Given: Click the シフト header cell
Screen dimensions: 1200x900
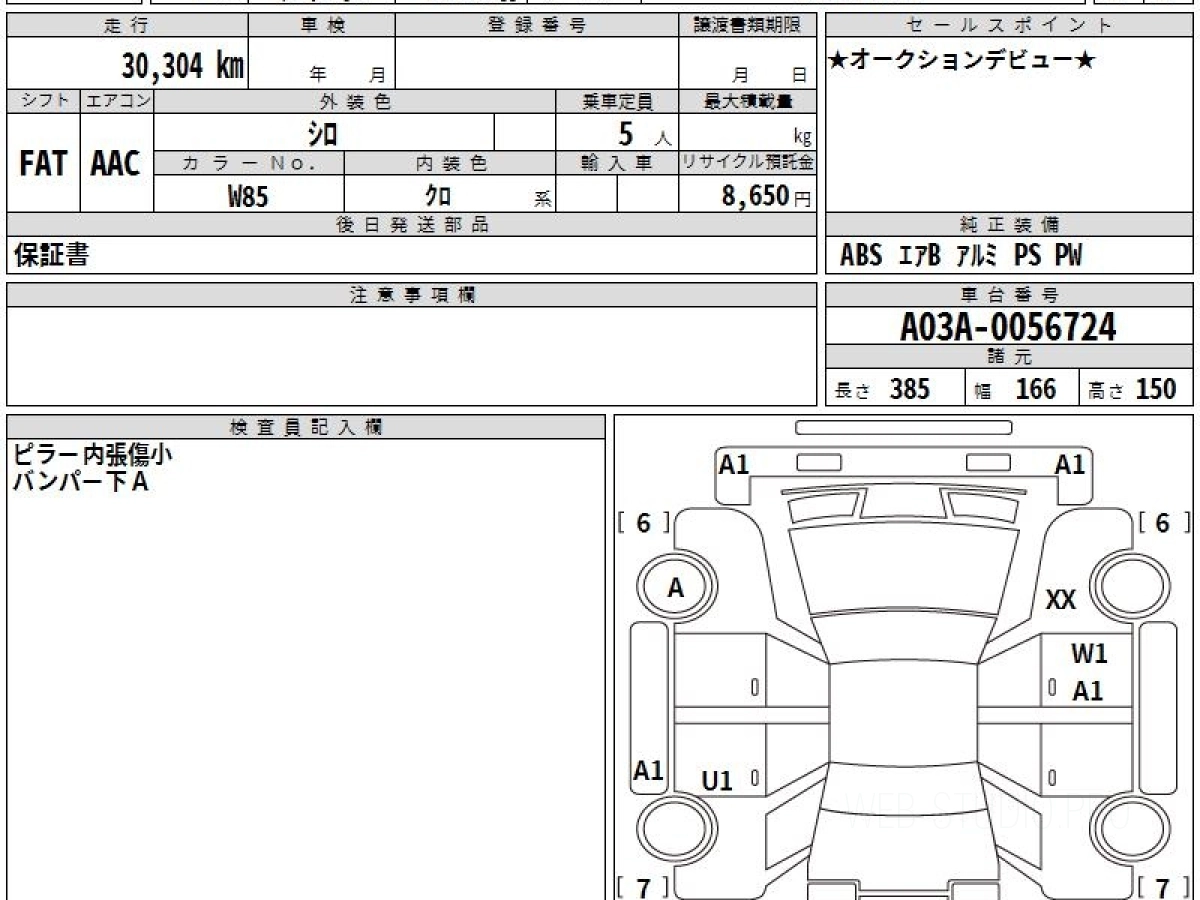Looking at the screenshot, I should point(43,101).
